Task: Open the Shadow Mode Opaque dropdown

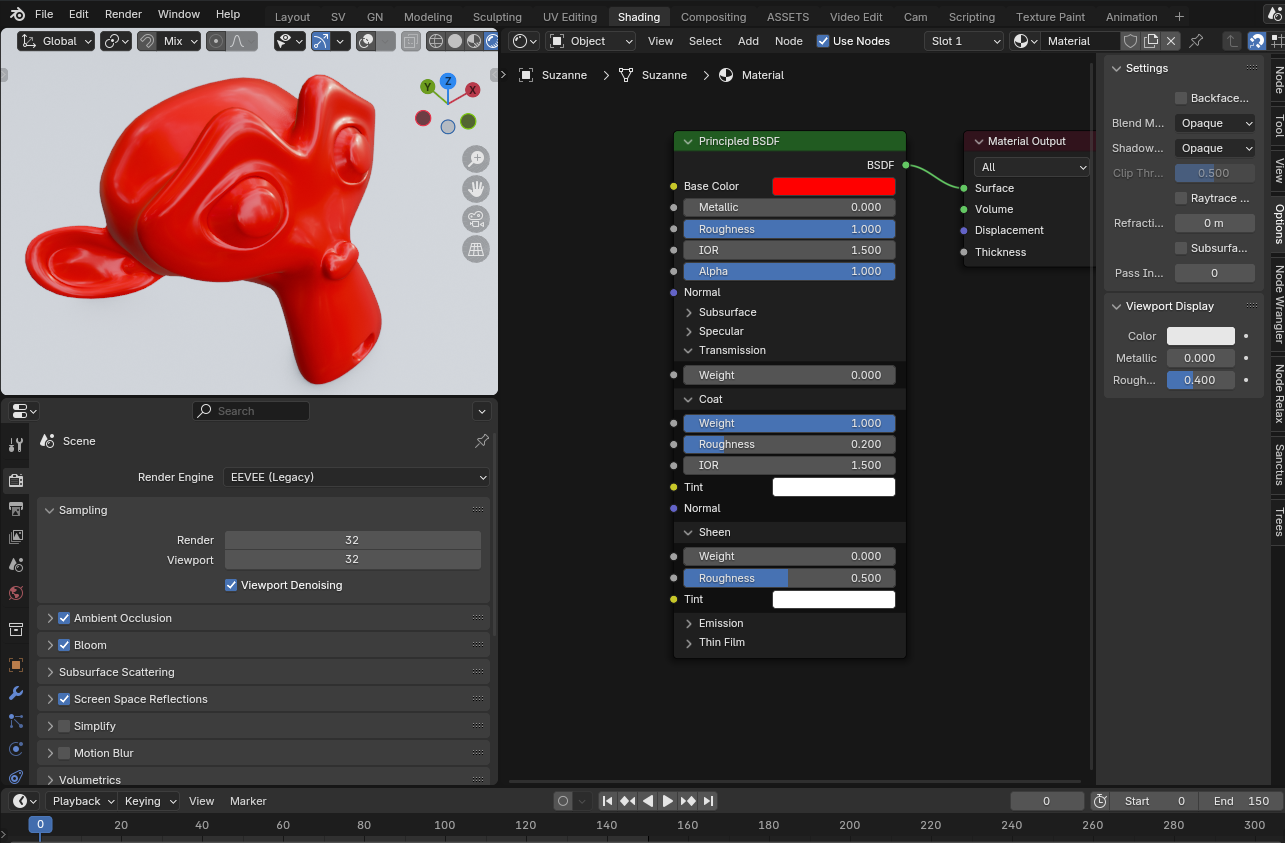Action: 1214,148
